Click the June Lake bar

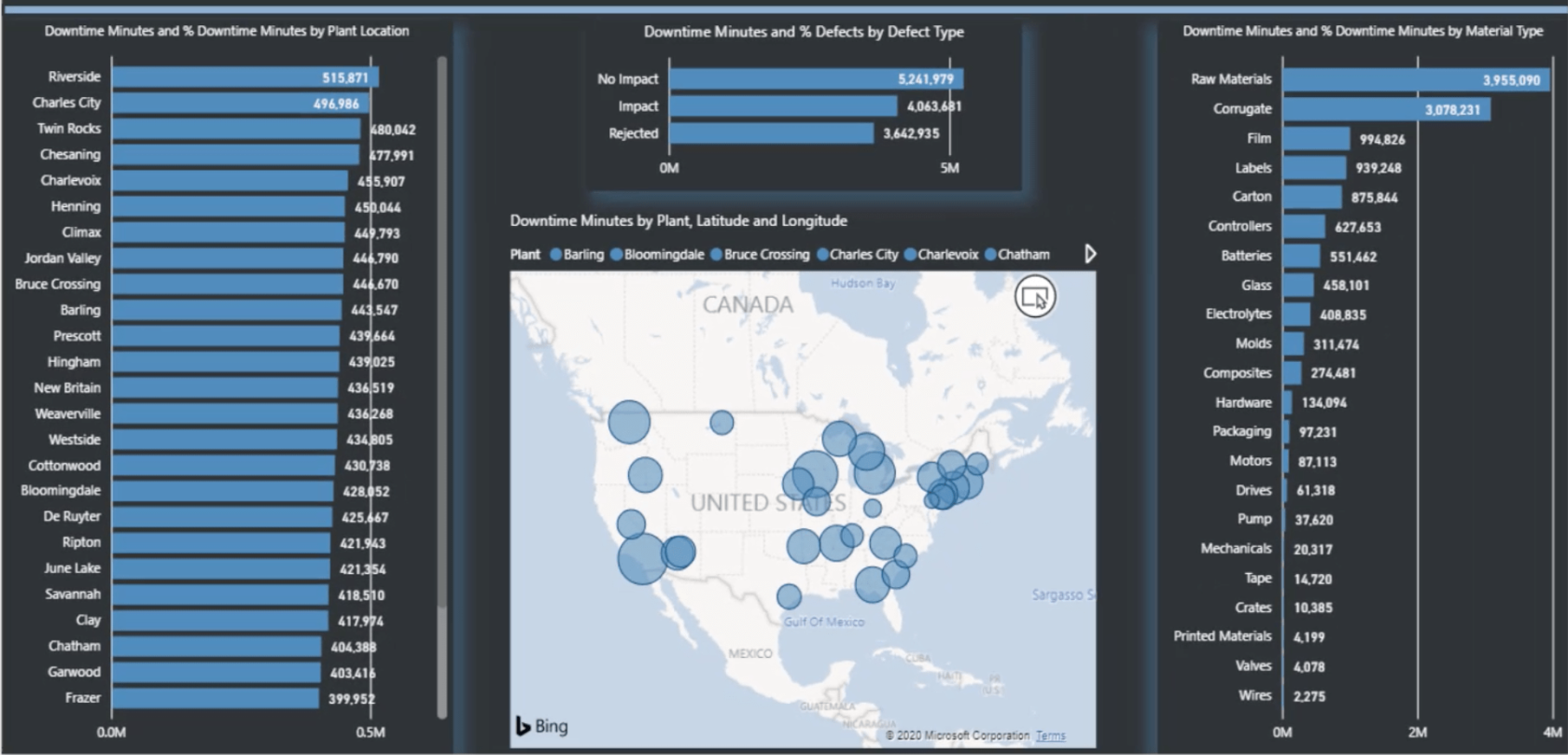[221, 568]
